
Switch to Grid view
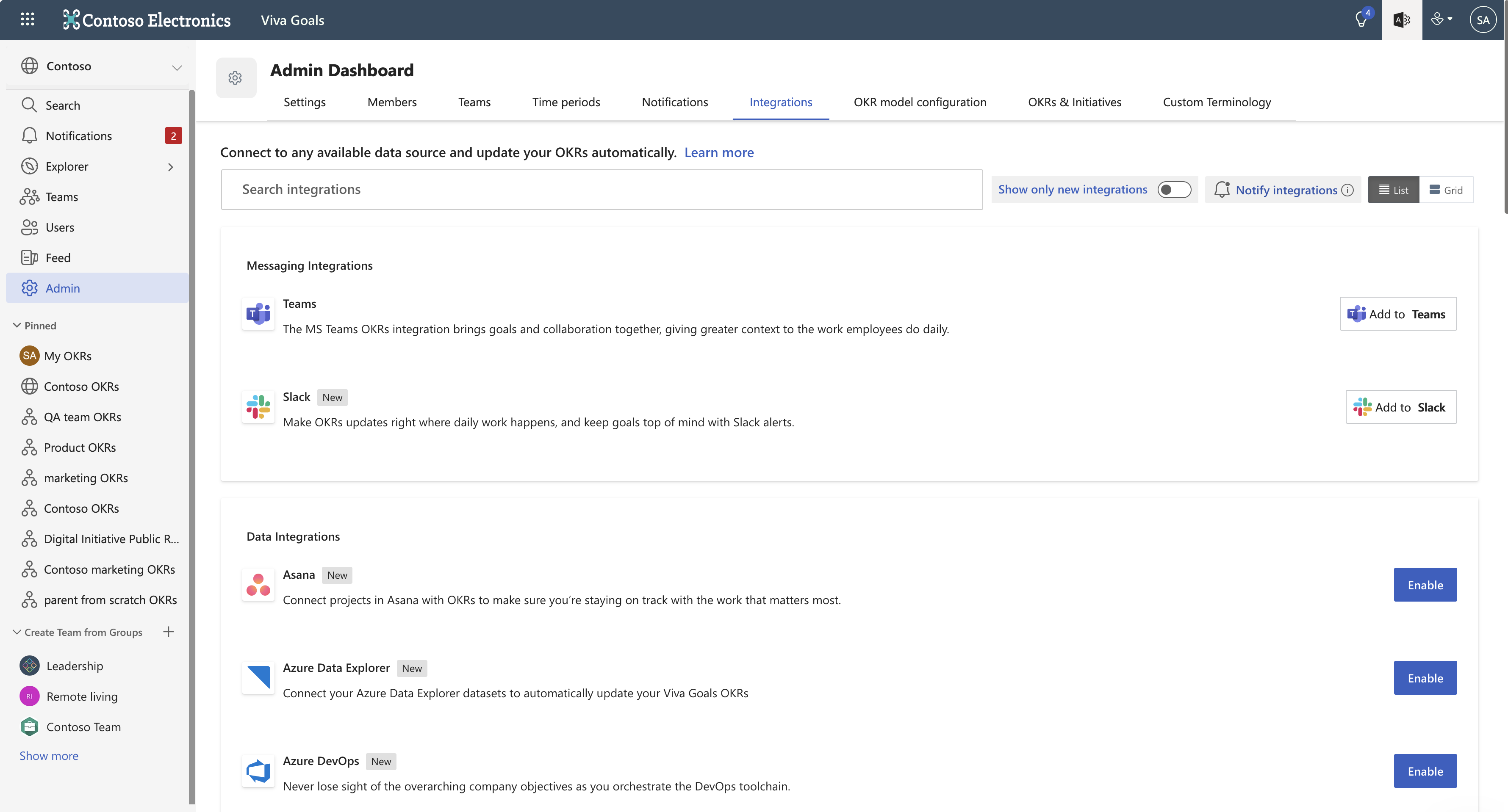pos(1446,190)
